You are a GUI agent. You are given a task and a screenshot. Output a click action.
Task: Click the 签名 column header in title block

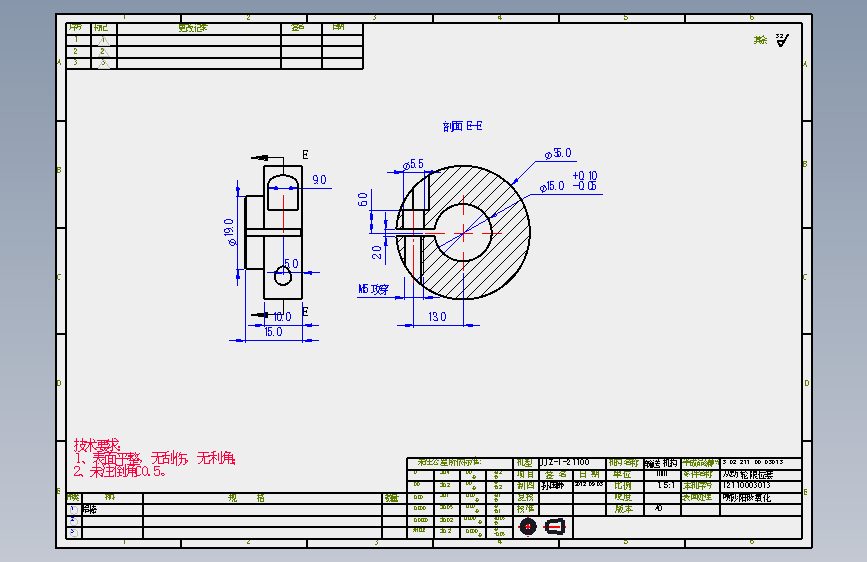(x=556, y=474)
